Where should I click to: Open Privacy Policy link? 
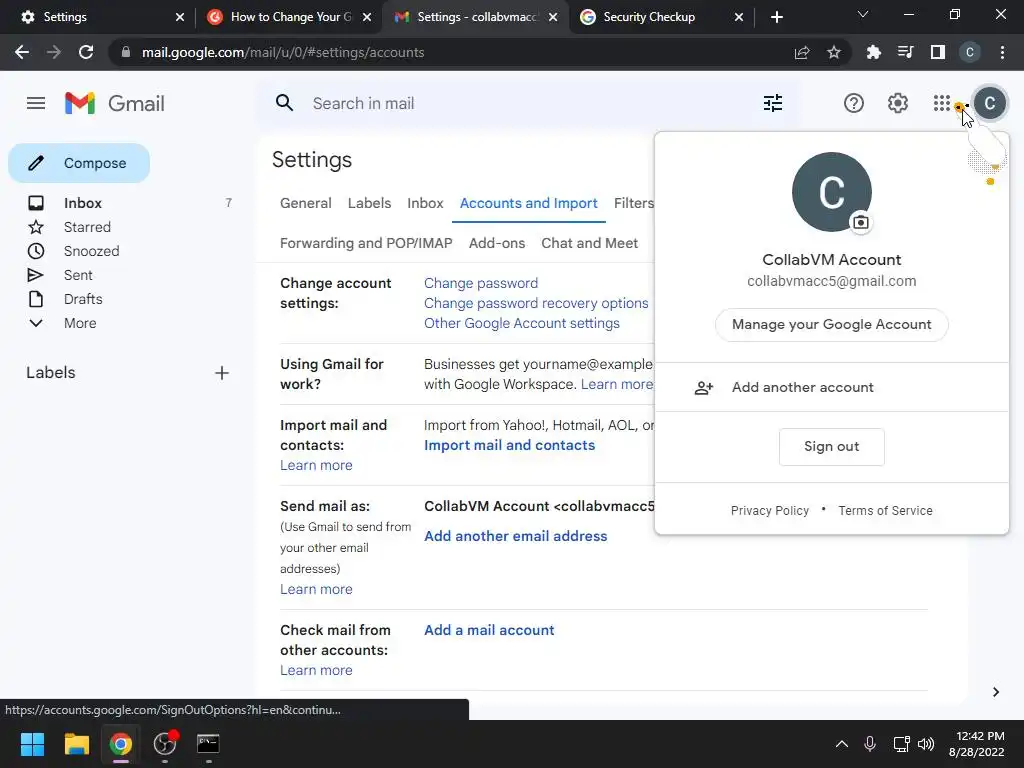tap(769, 511)
